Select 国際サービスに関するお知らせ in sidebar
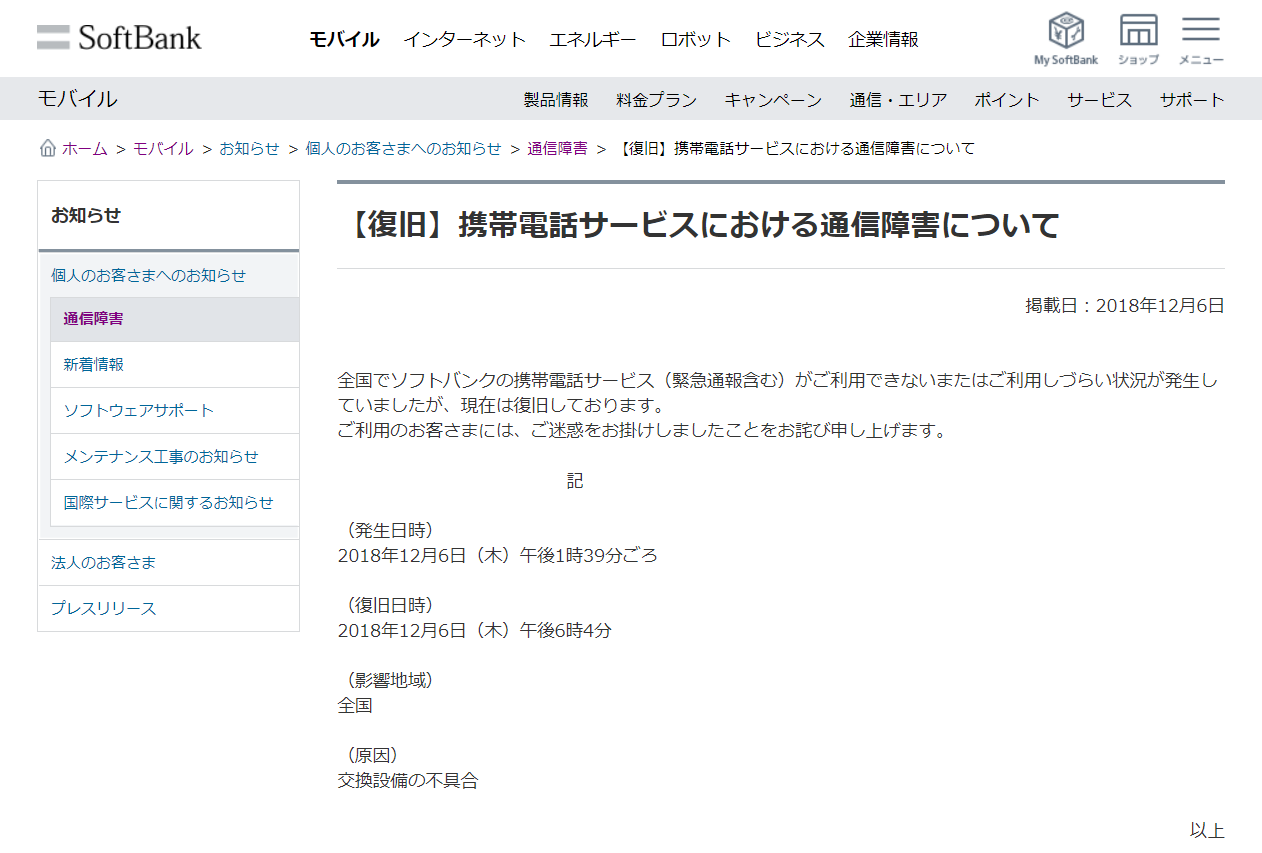1262x853 pixels. tap(174, 503)
